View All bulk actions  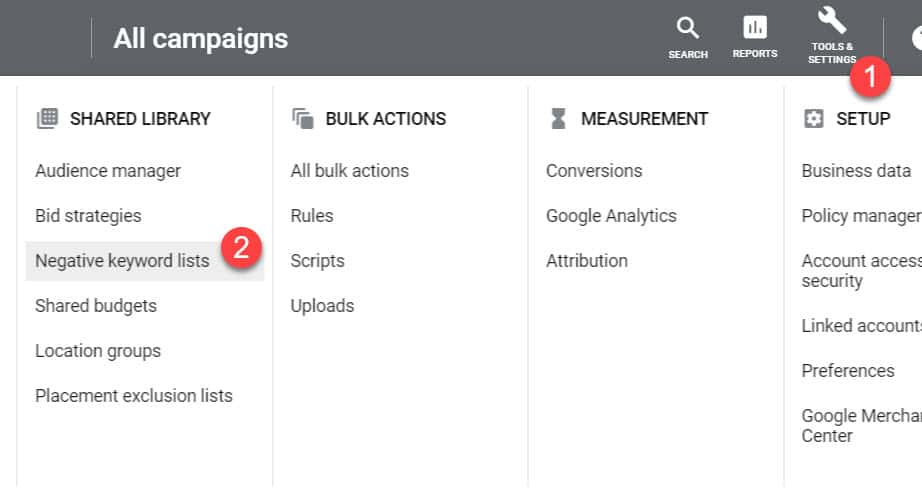click(x=349, y=171)
